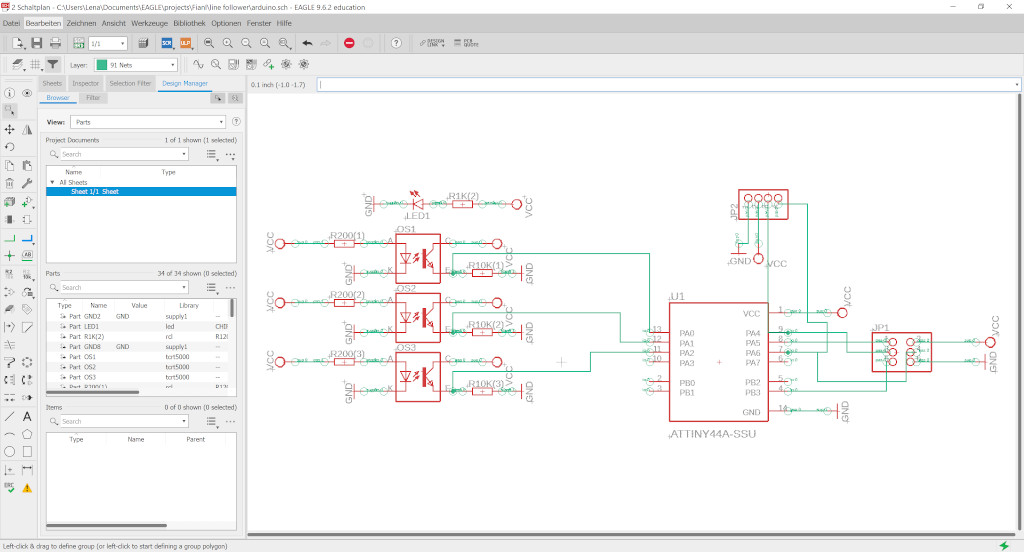Open the View dropdown set to Parts
Image resolution: width=1024 pixels, height=552 pixels.
tap(148, 122)
